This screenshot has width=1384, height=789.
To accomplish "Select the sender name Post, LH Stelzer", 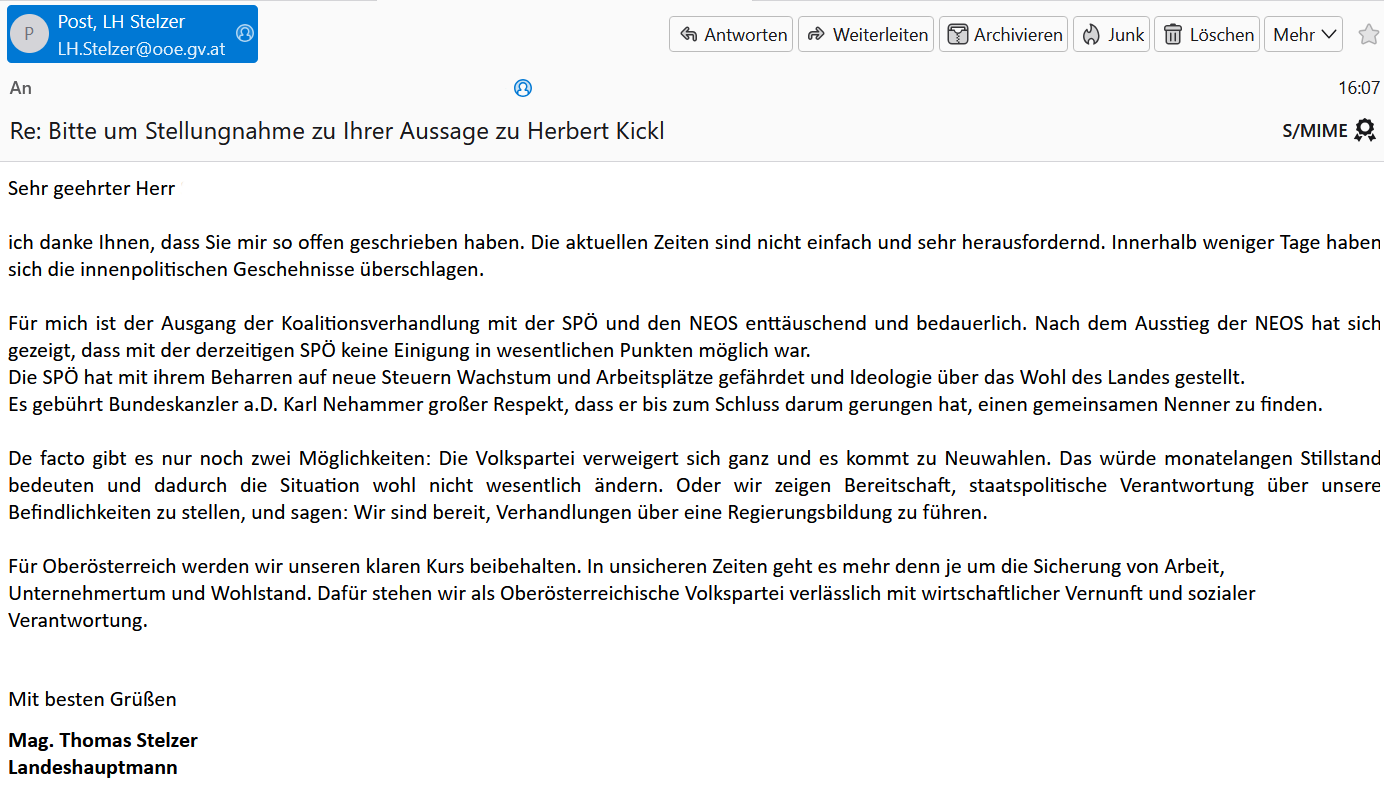I will pyautogui.click(x=121, y=22).
